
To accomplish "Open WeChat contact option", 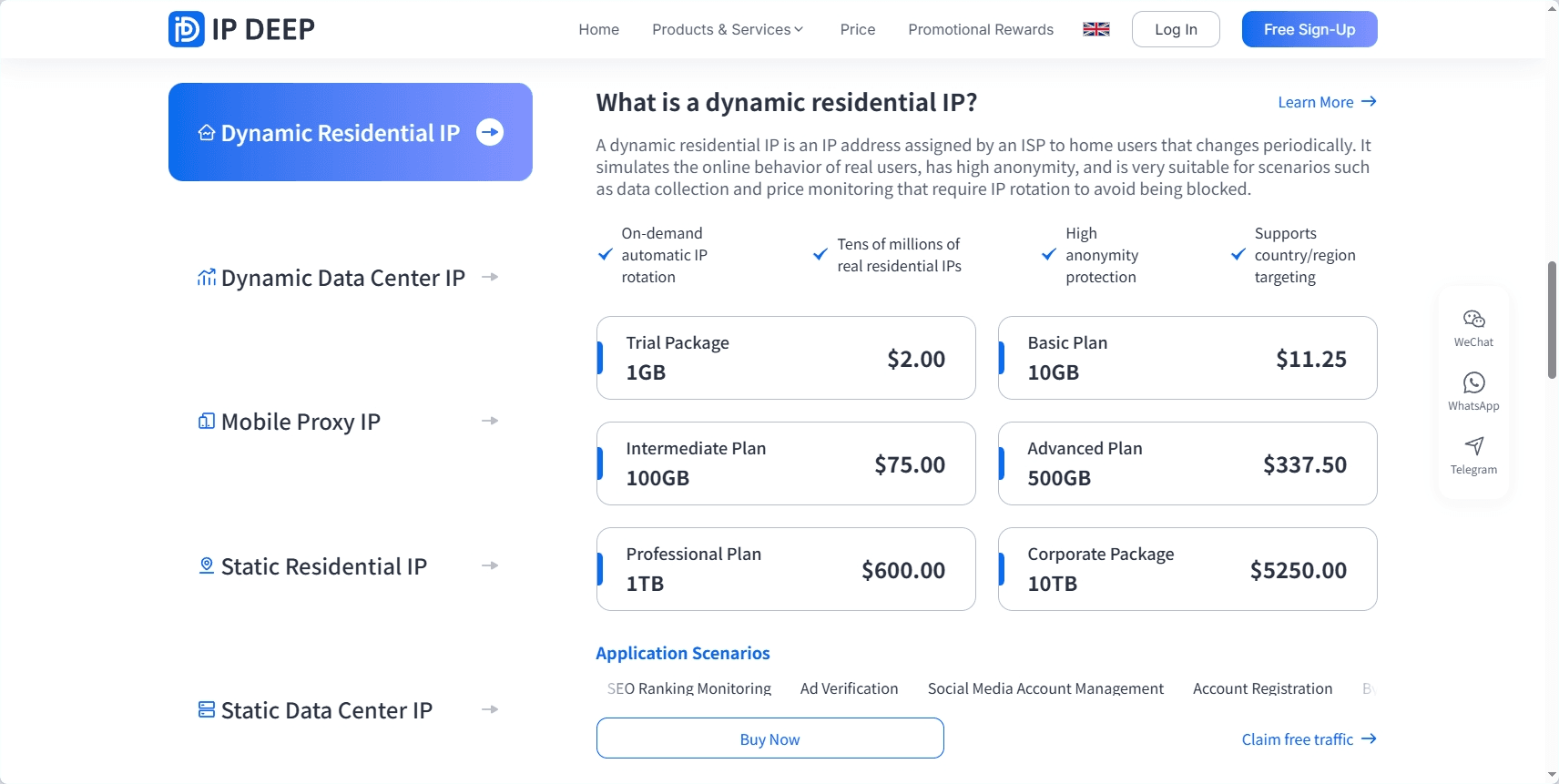I will click(1472, 327).
